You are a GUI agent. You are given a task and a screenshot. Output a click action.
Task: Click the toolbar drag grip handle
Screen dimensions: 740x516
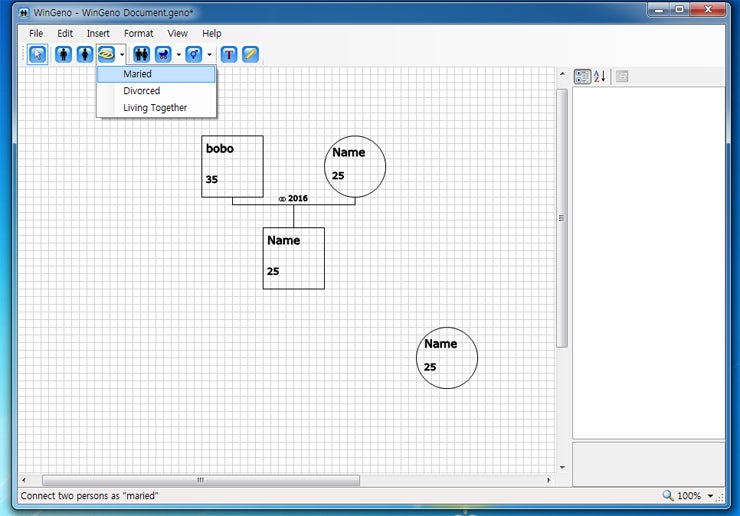coord(23,54)
